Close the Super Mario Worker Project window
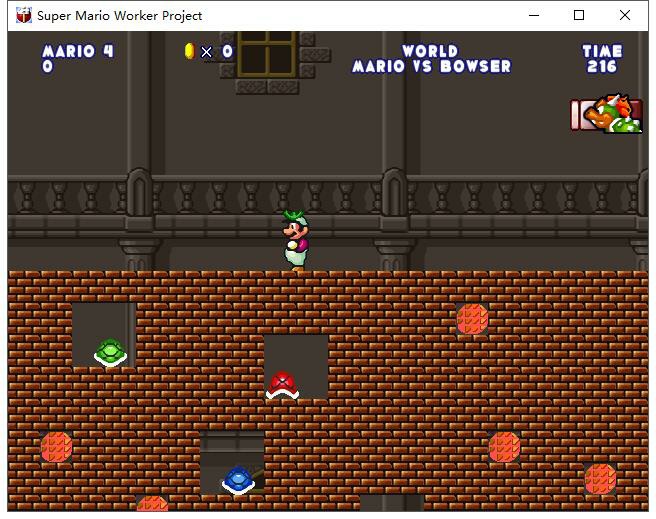This screenshot has width=656, height=519. pos(625,15)
